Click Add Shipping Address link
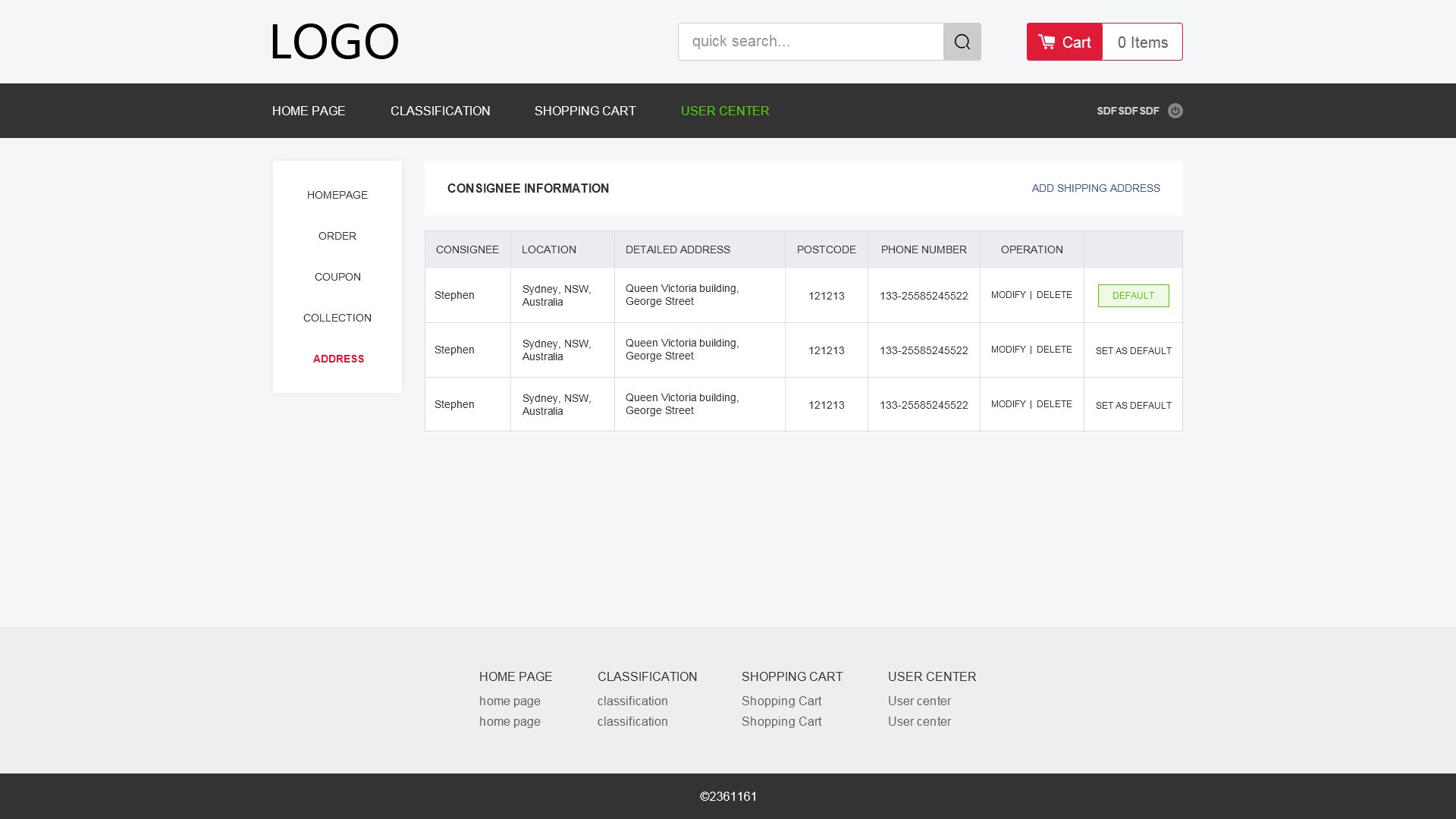Screen dimensions: 1456x819 coord(1095,188)
